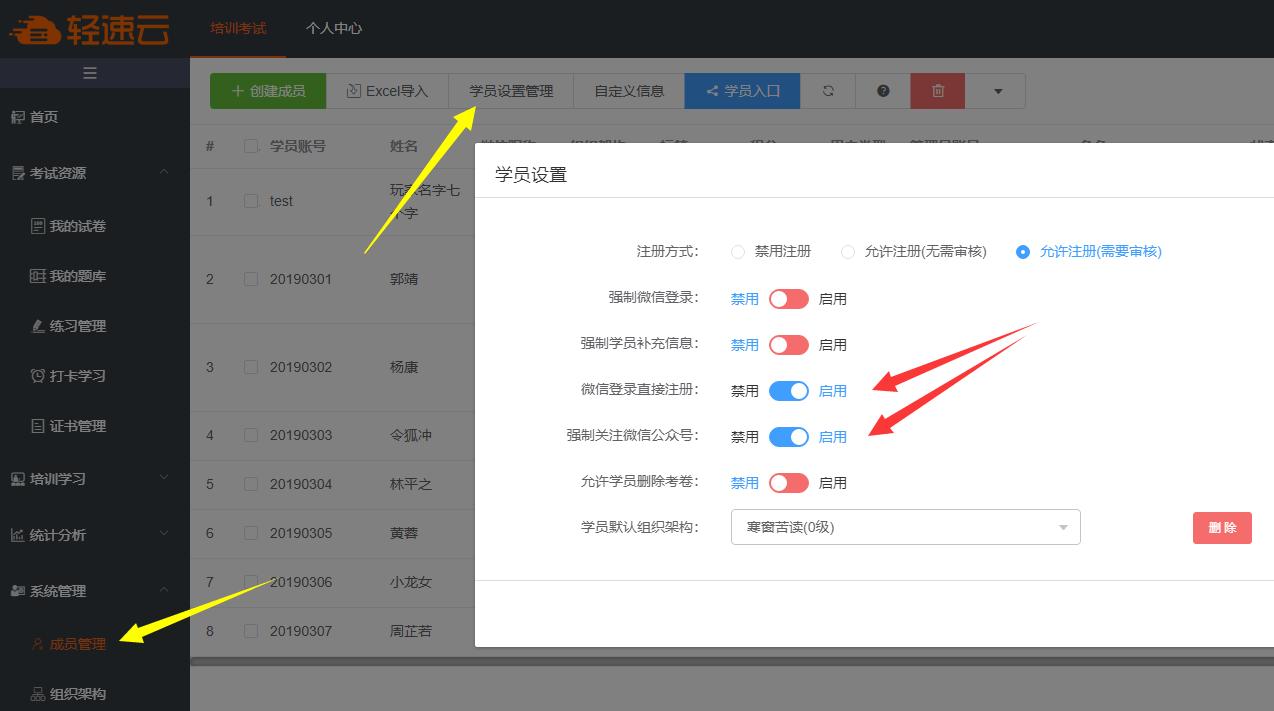Click the red 删除 button in the dialog
Viewport: 1274px width, 711px height.
[x=1222, y=527]
